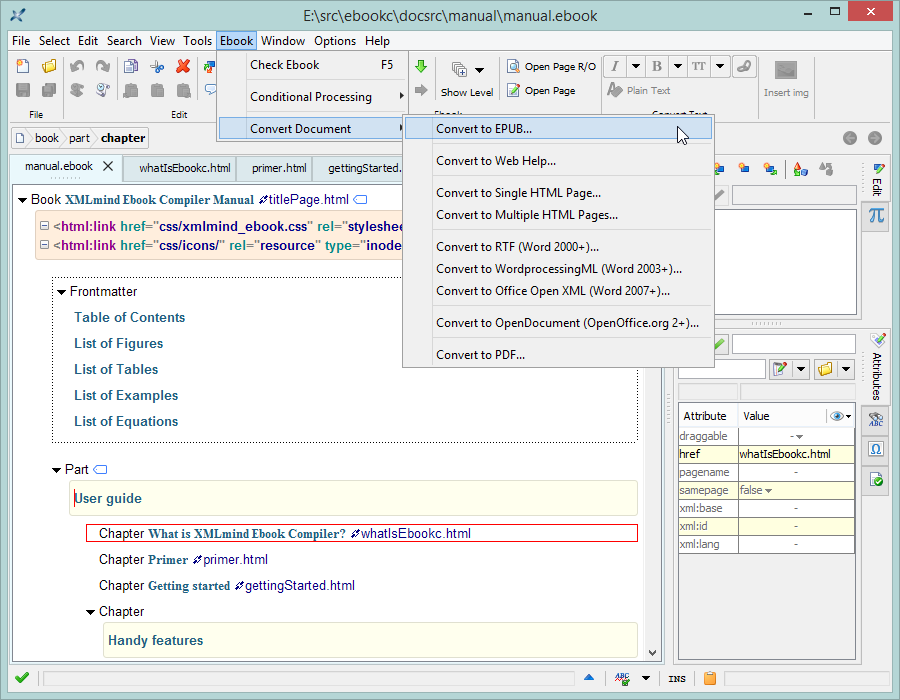Choose Convert to PDF menu item
900x700 pixels.
pyautogui.click(x=558, y=355)
